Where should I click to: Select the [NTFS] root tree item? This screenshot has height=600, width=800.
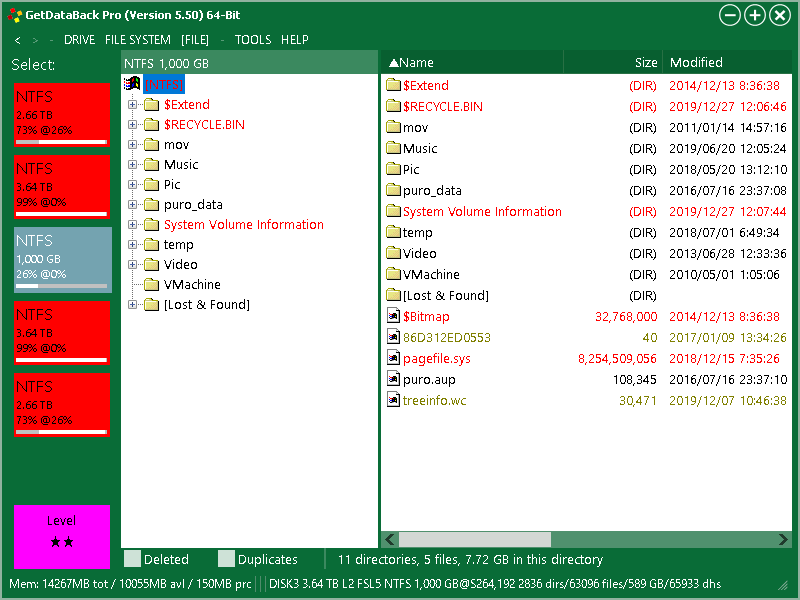(164, 84)
